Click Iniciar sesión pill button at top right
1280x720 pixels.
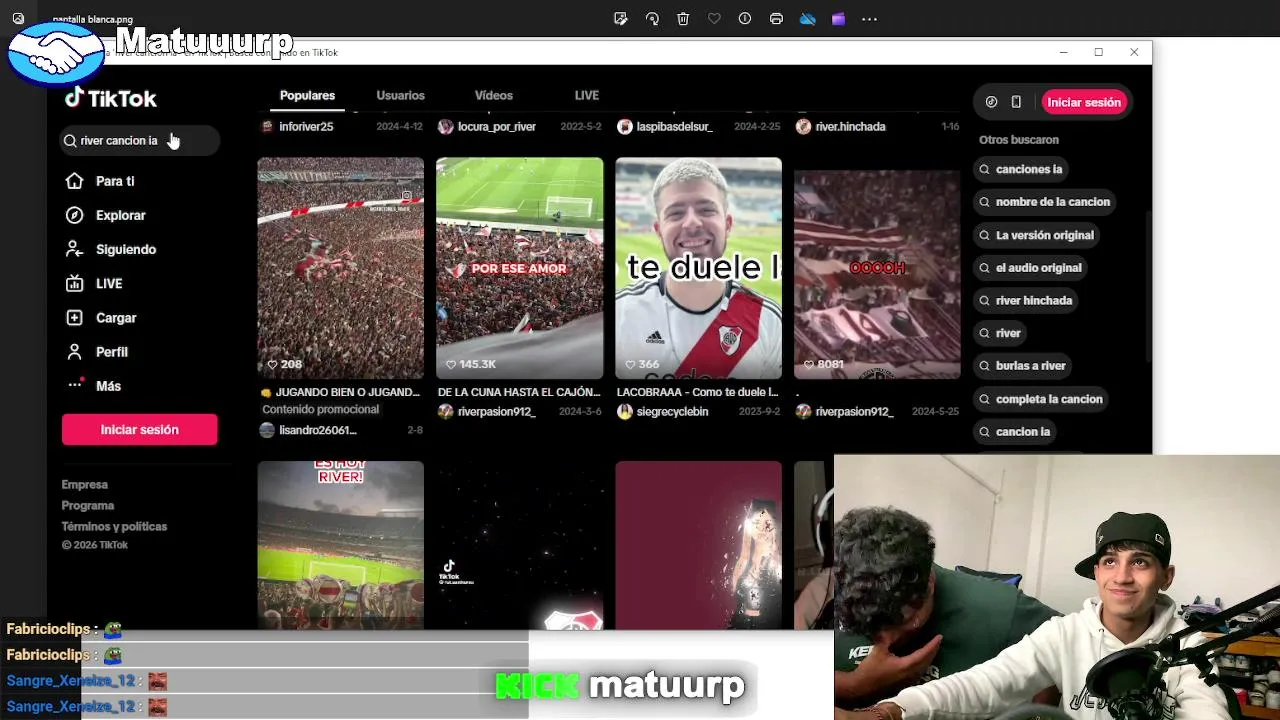(x=1084, y=102)
